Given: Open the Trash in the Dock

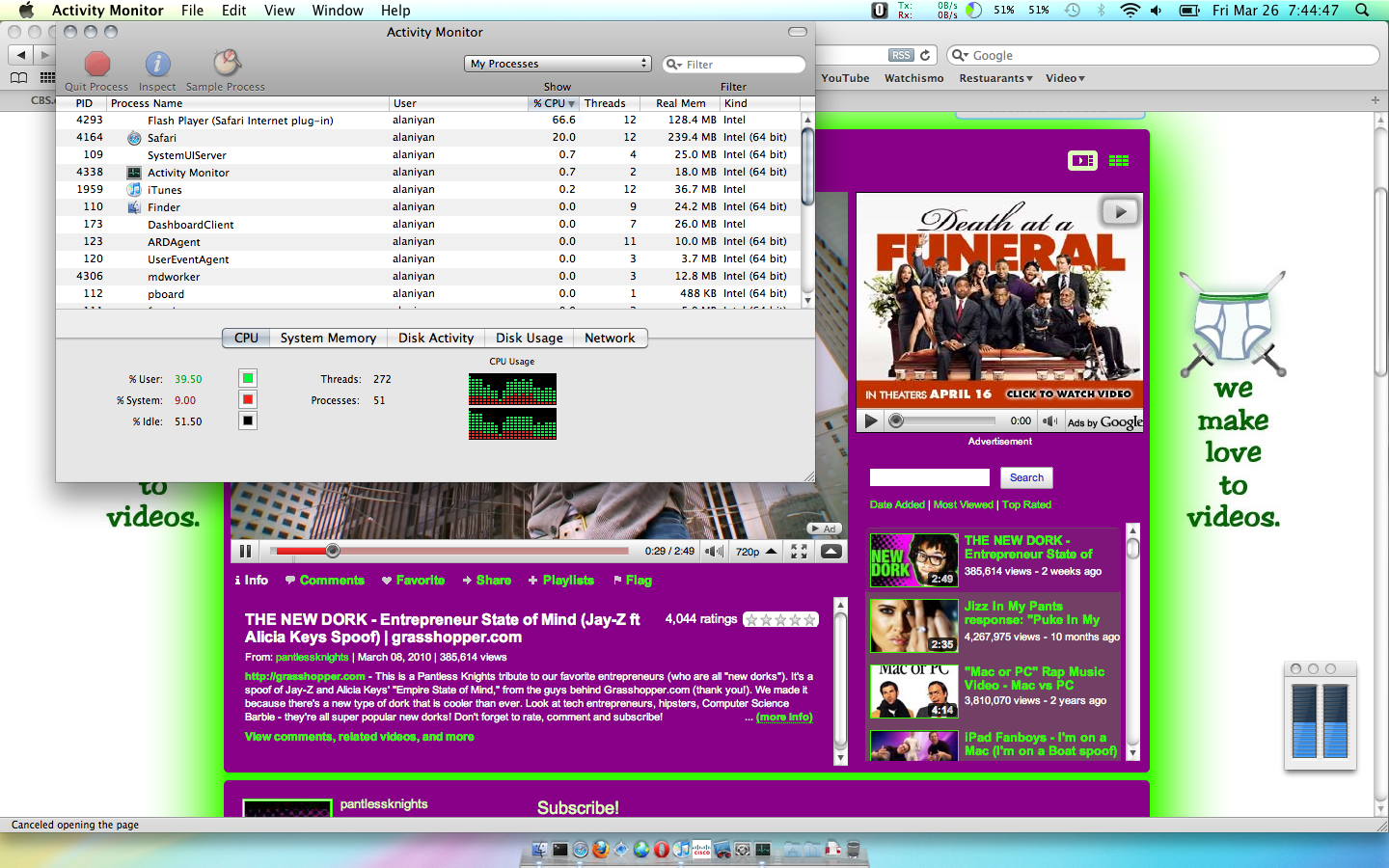Looking at the screenshot, I should coord(853,850).
